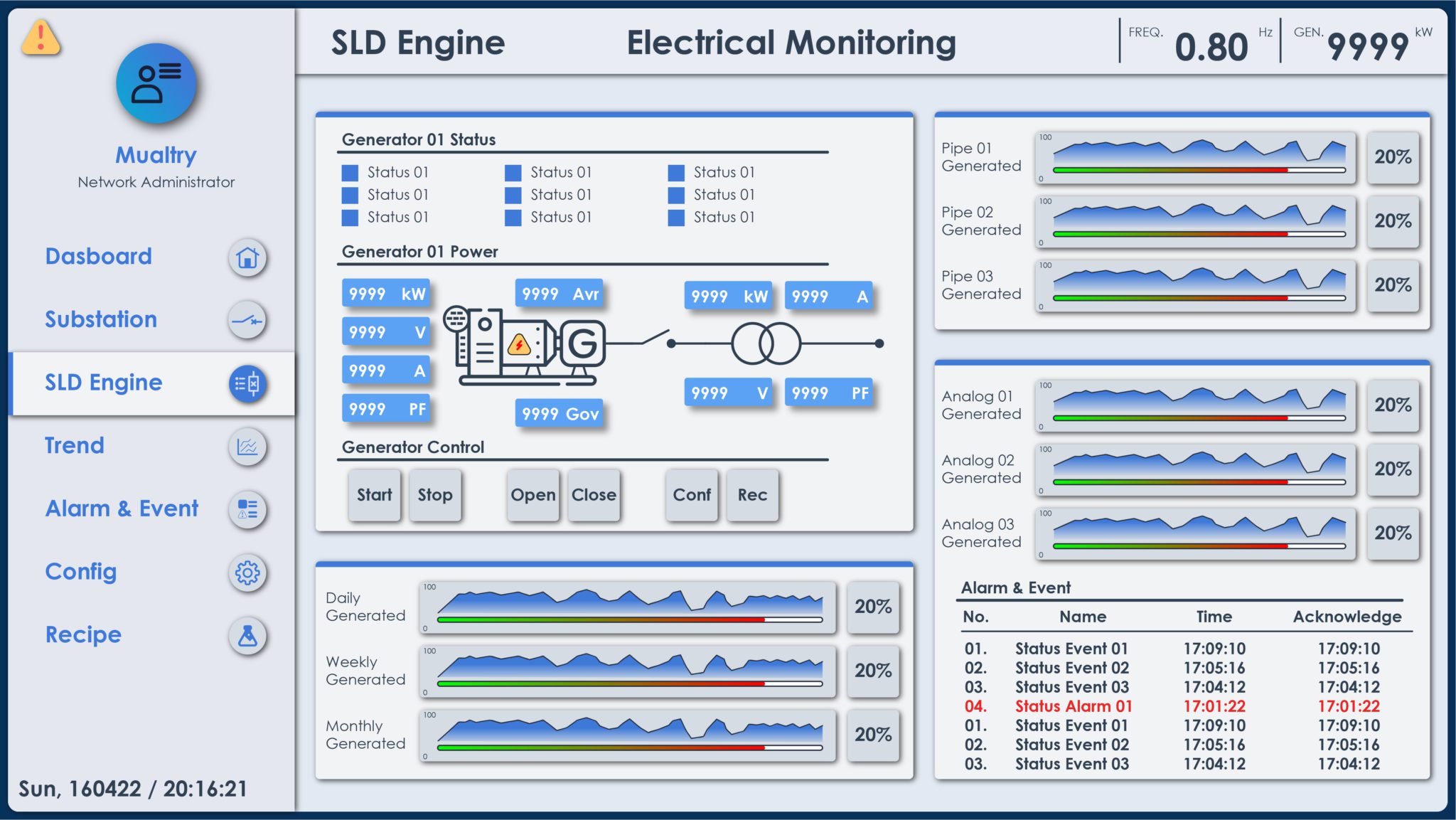The height and width of the screenshot is (820, 1456).
Task: Click the Daily Generated progress bar
Action: [x=630, y=619]
